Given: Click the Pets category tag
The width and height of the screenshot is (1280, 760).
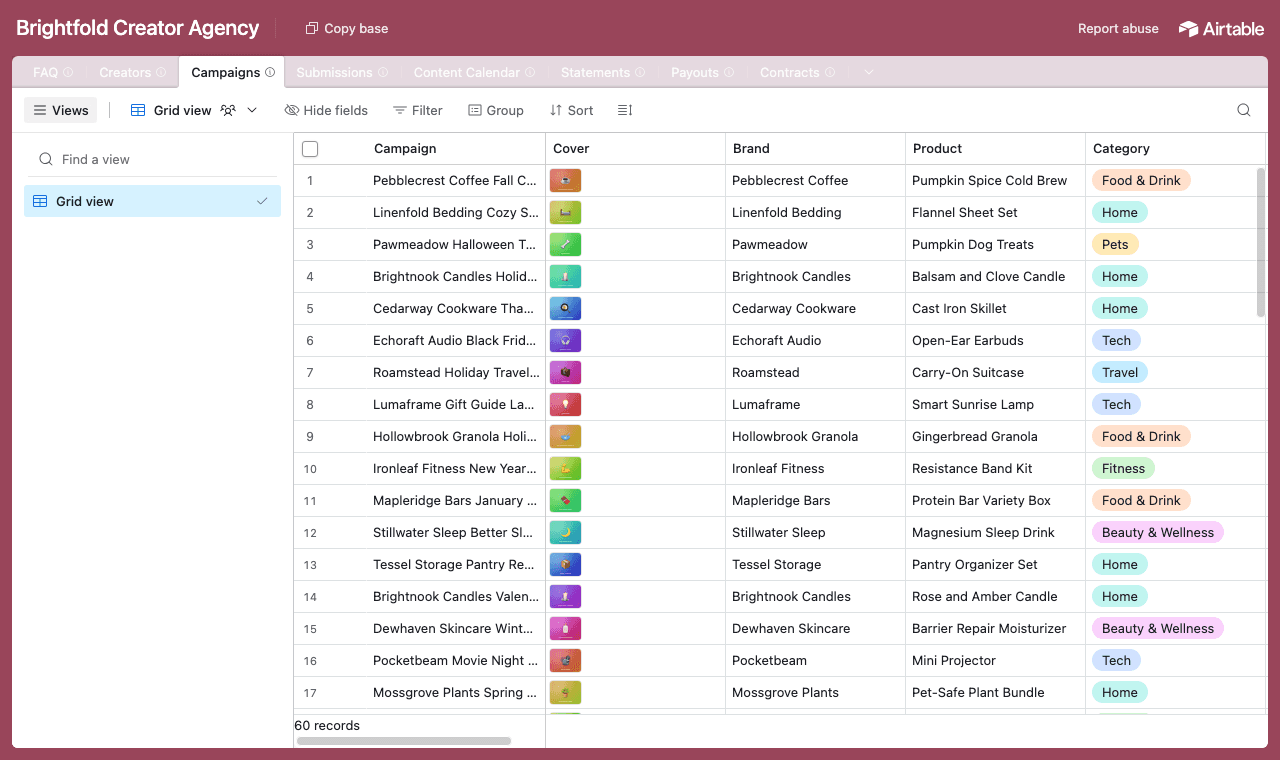Looking at the screenshot, I should [1115, 245].
